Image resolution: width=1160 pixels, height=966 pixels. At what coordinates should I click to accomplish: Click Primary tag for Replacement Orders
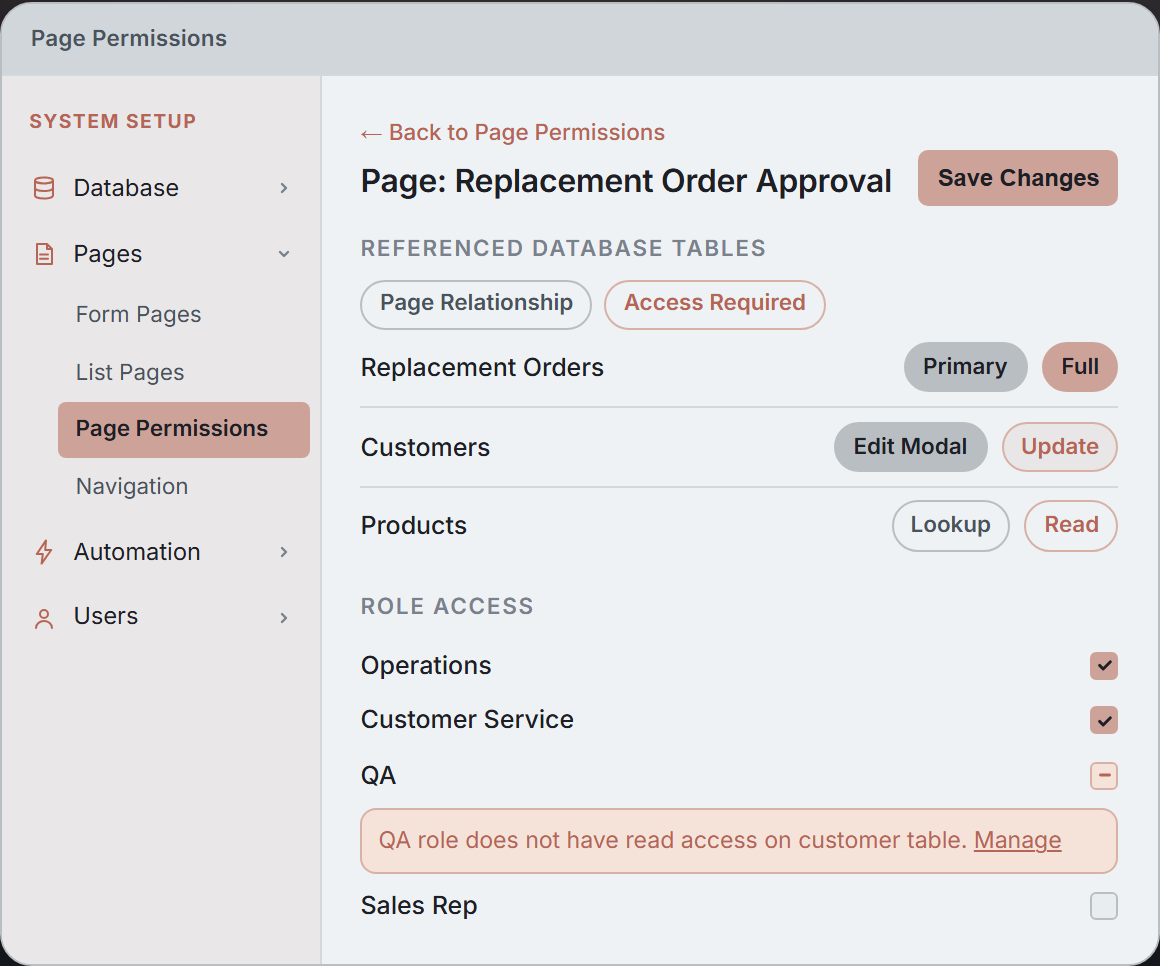pyautogui.click(x=965, y=367)
